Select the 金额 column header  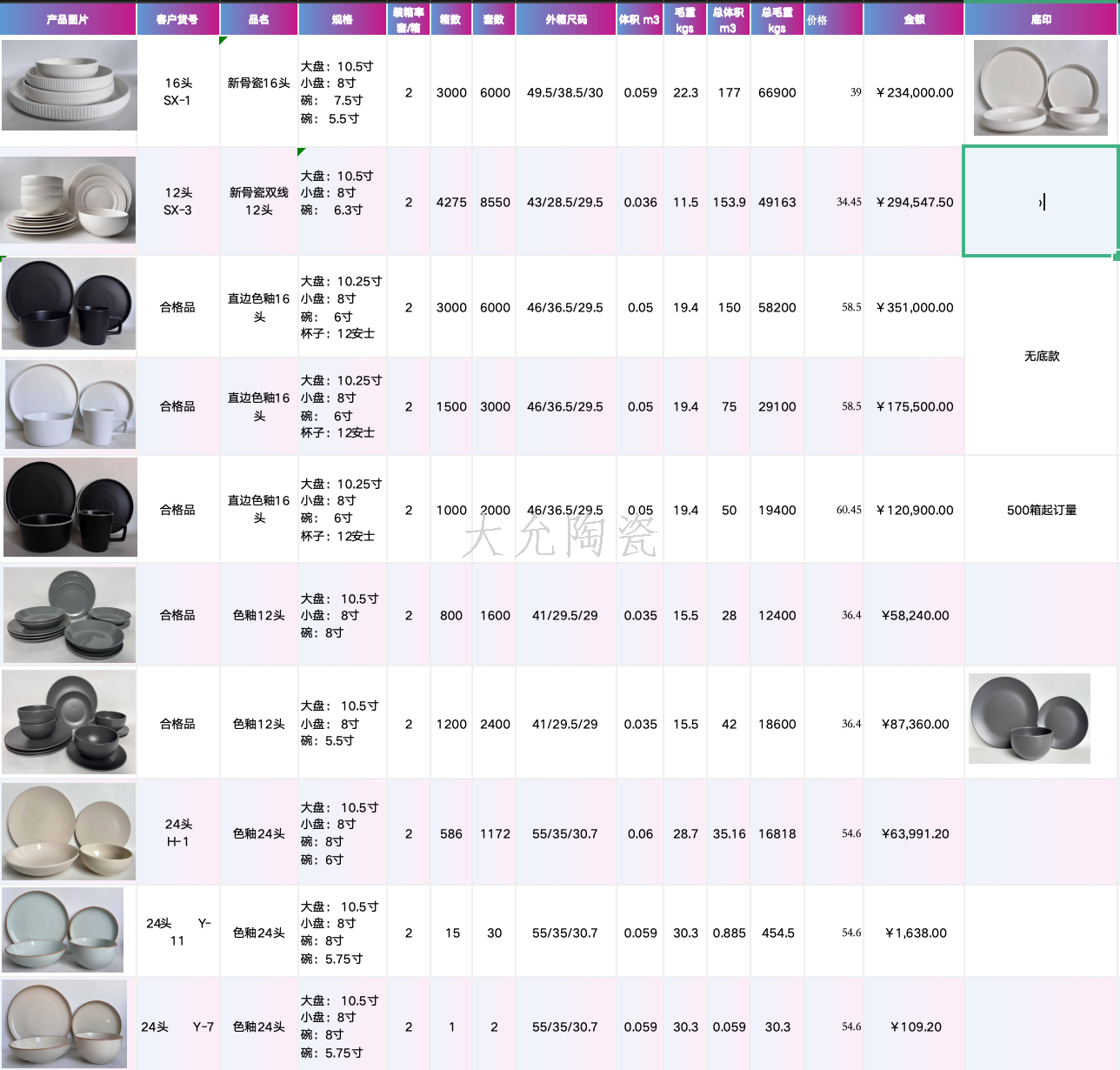[914, 19]
